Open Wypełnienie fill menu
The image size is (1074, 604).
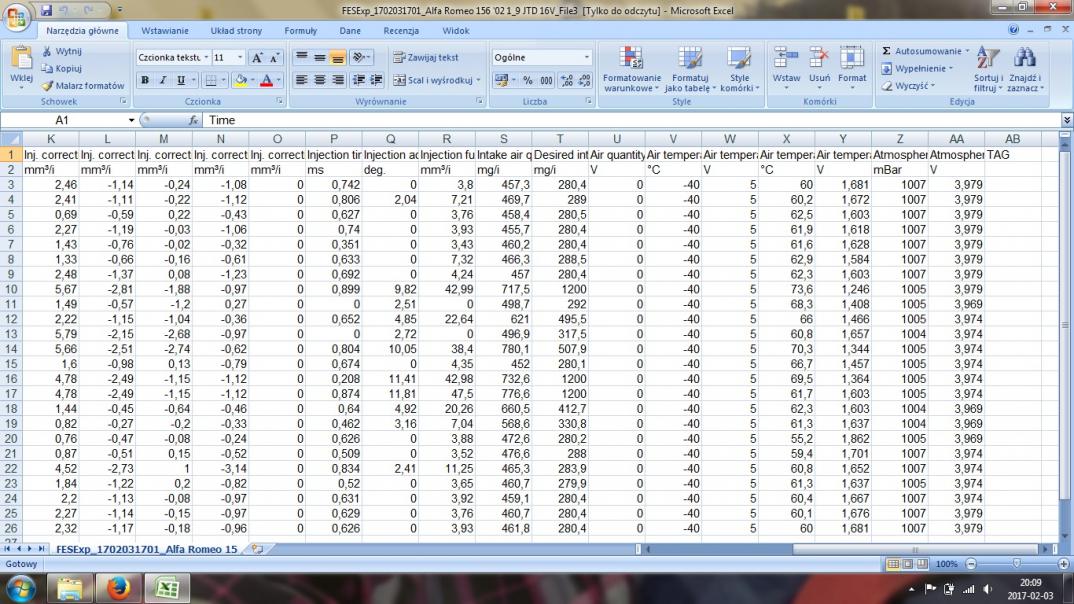(917, 68)
